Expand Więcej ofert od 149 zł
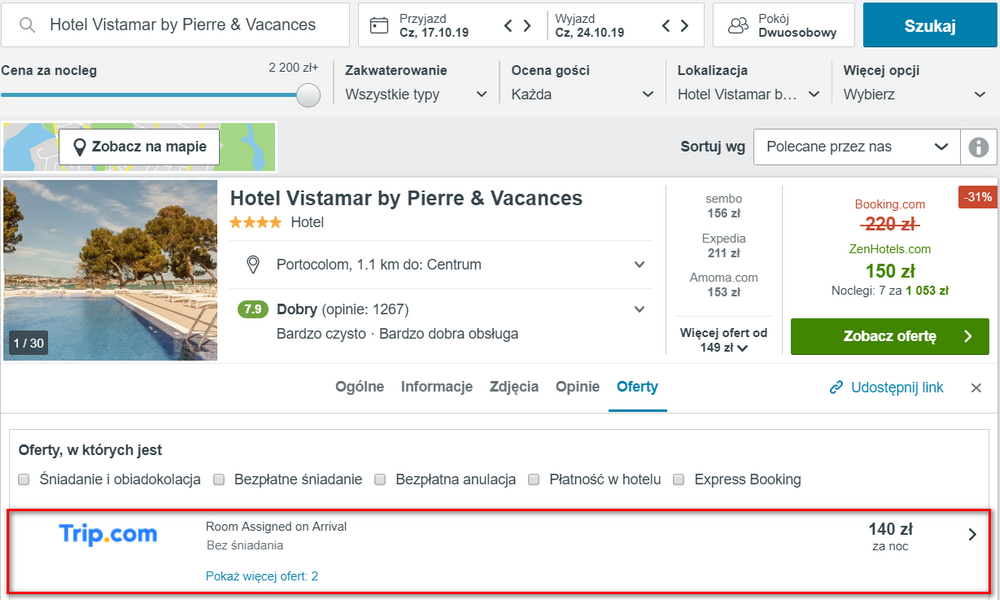Screen dimensions: 1000x600 point(725,341)
